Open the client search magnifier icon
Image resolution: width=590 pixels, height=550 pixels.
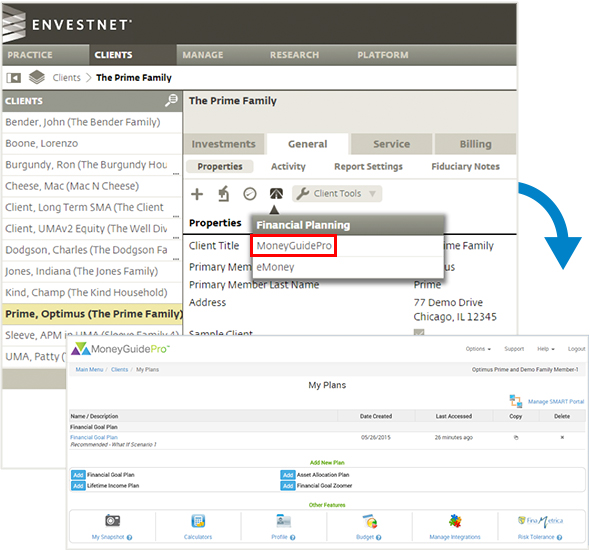tap(171, 100)
